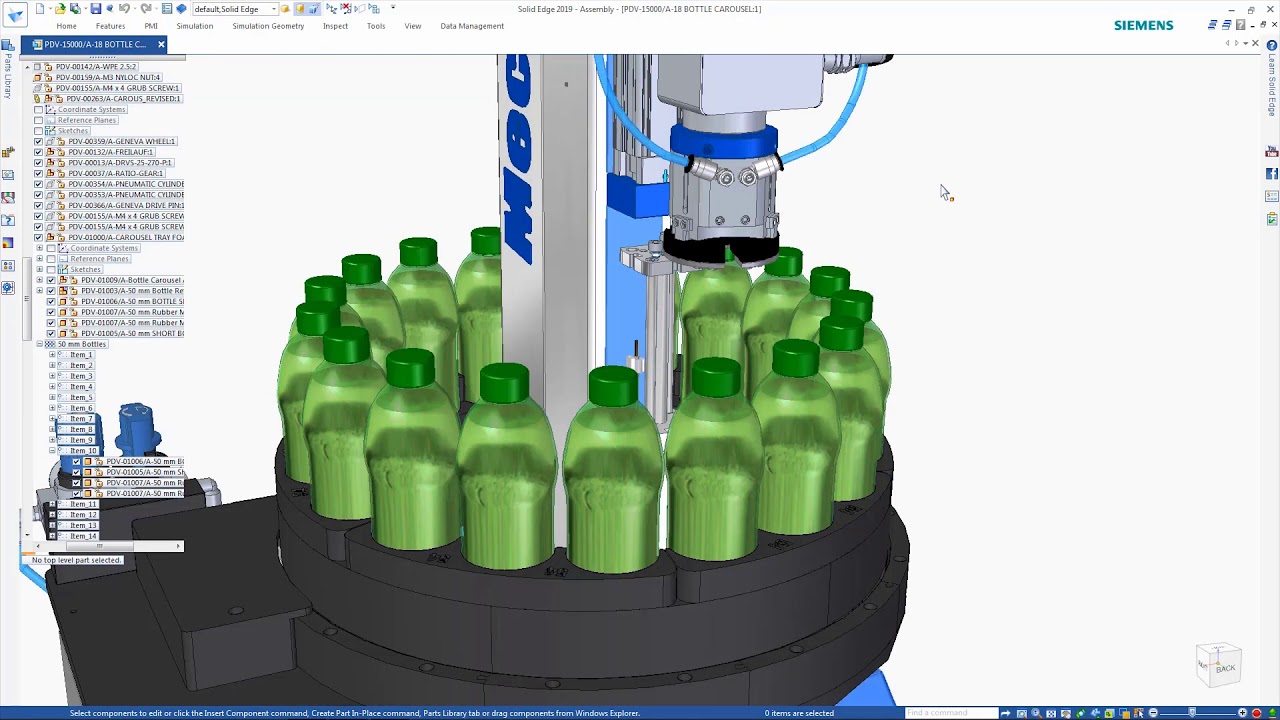Open the Parts Library side tab
The width and height of the screenshot is (1280, 720).
click(8, 76)
